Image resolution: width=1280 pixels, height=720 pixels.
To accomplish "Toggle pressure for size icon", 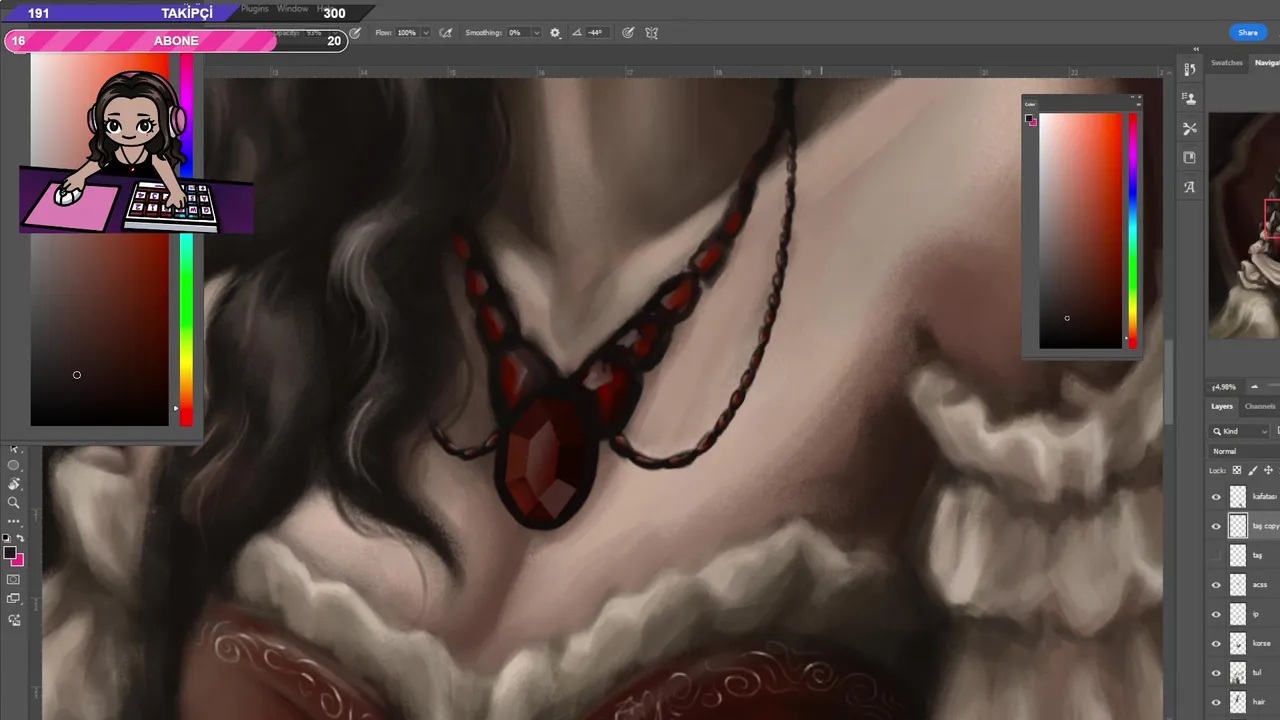I will coord(627,33).
